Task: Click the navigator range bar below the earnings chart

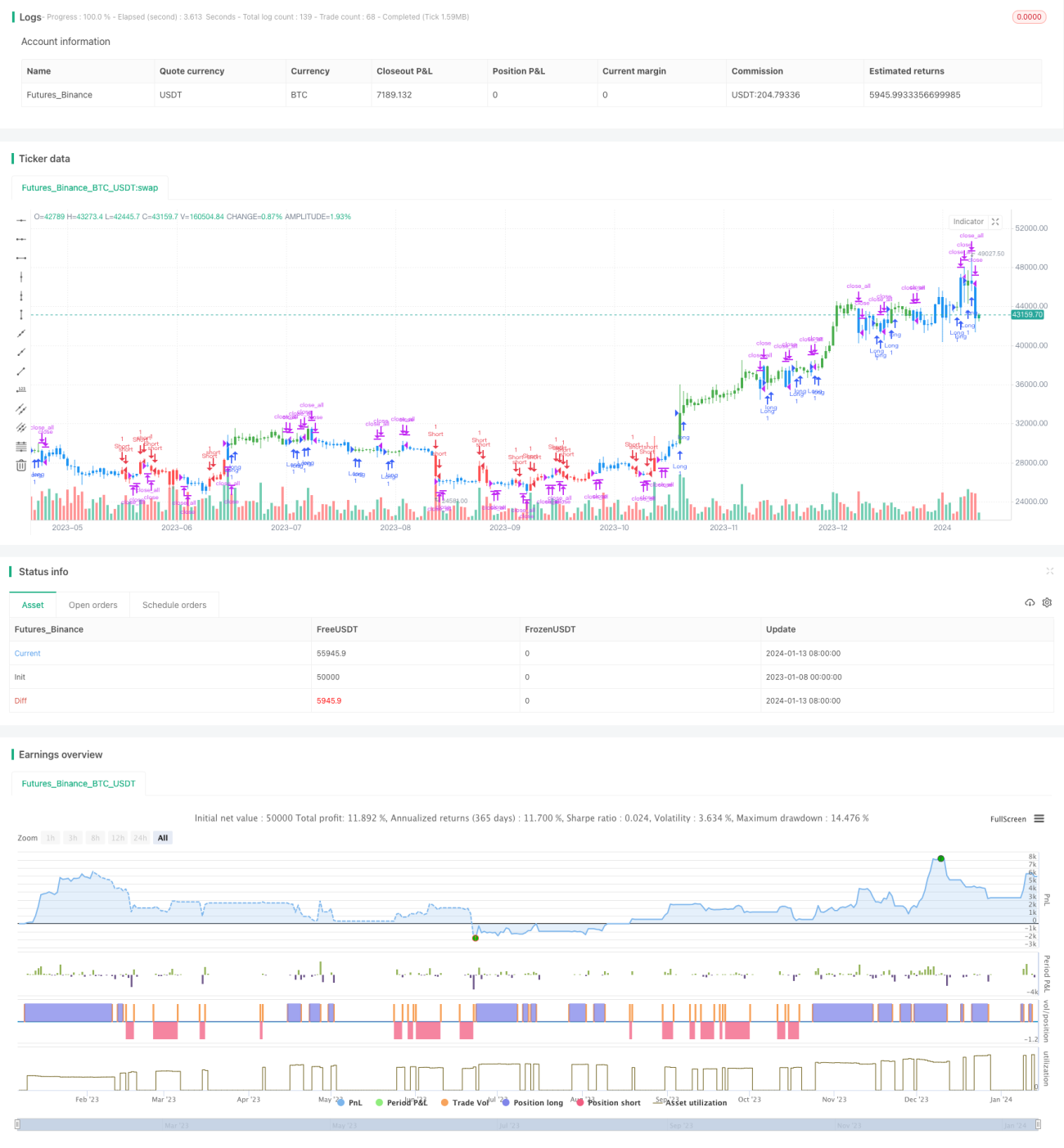Action: pos(529,1124)
